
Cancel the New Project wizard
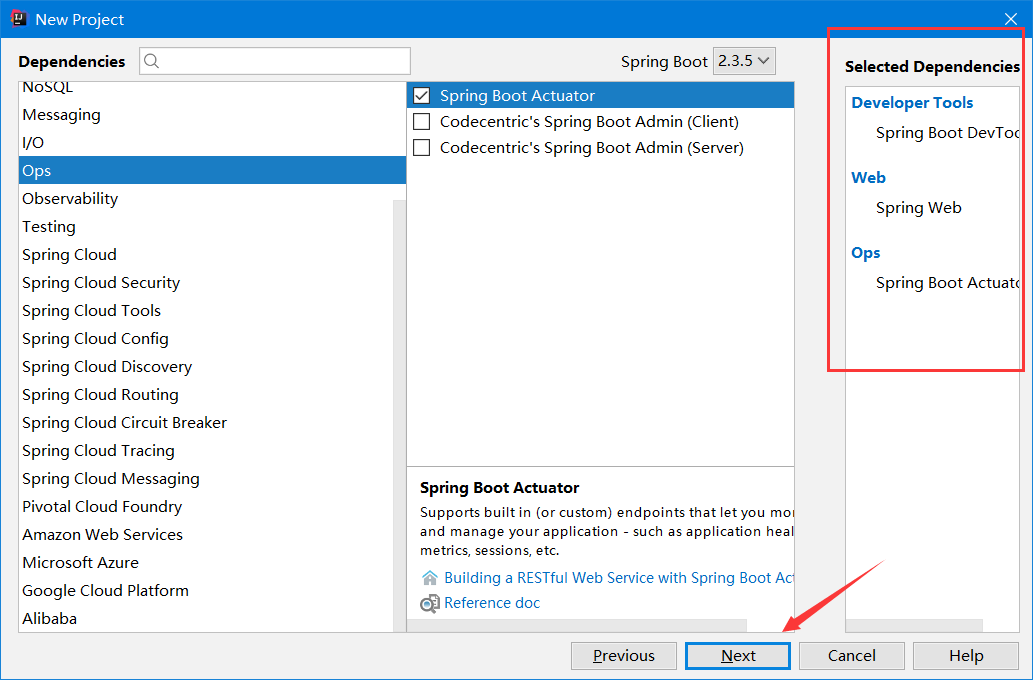point(852,656)
